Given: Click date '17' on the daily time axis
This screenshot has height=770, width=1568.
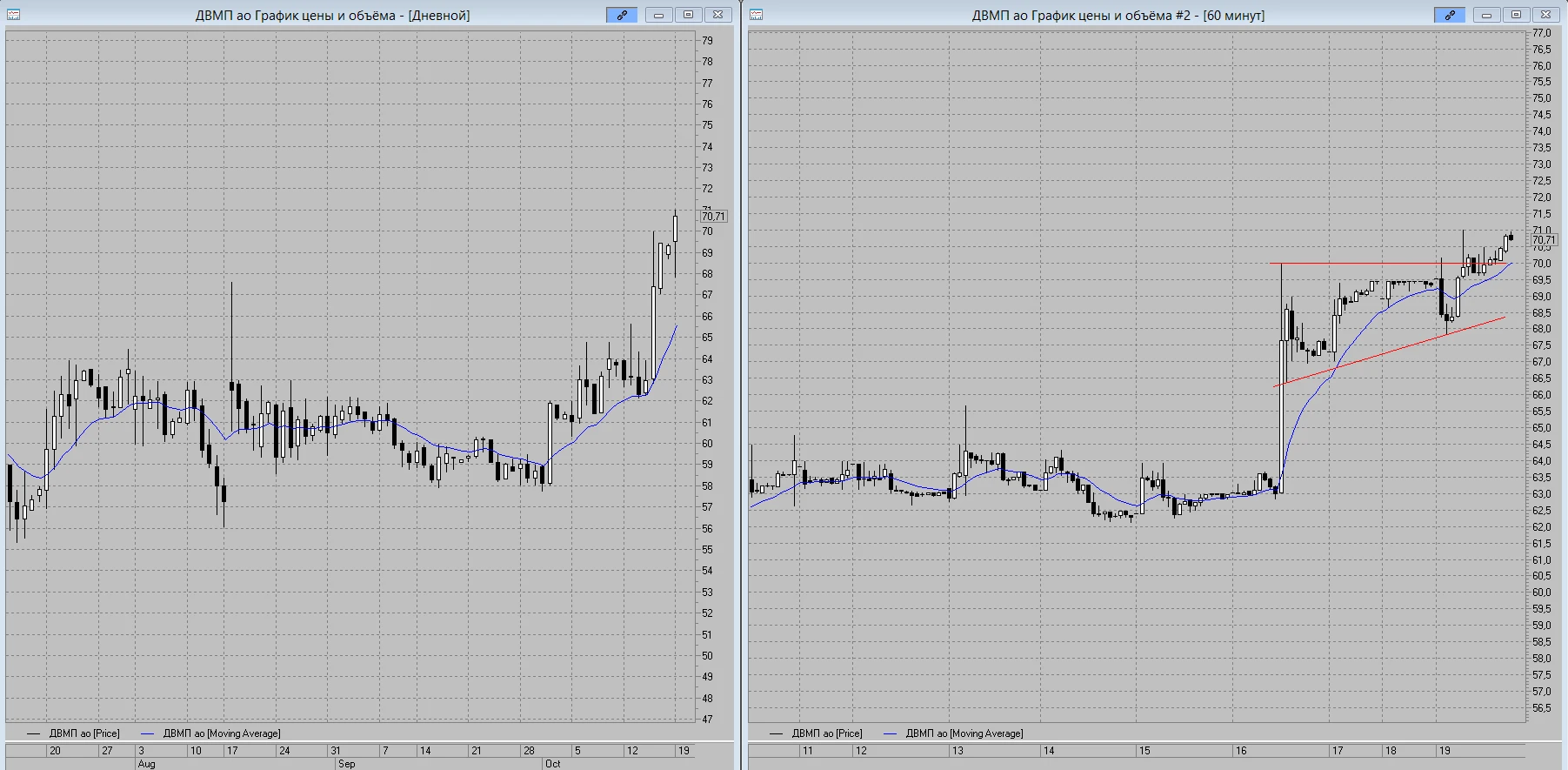Looking at the screenshot, I should [232, 751].
